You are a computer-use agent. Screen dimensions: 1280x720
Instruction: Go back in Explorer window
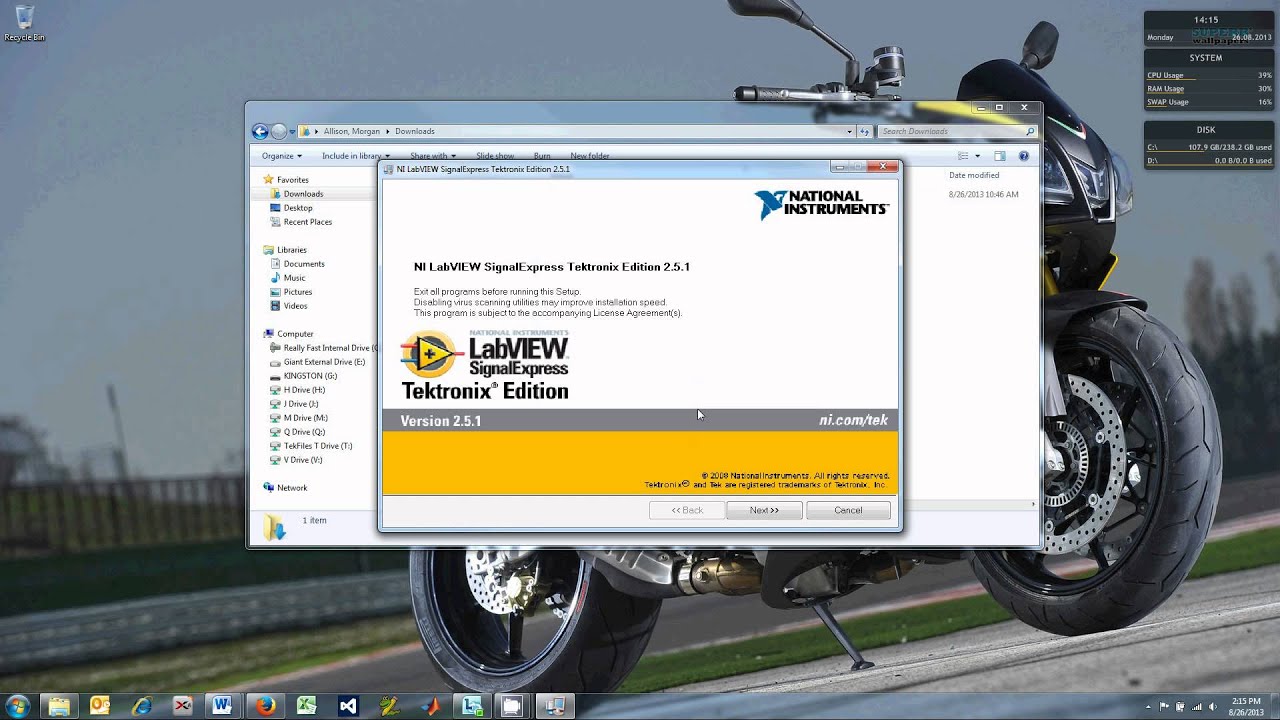coord(260,131)
